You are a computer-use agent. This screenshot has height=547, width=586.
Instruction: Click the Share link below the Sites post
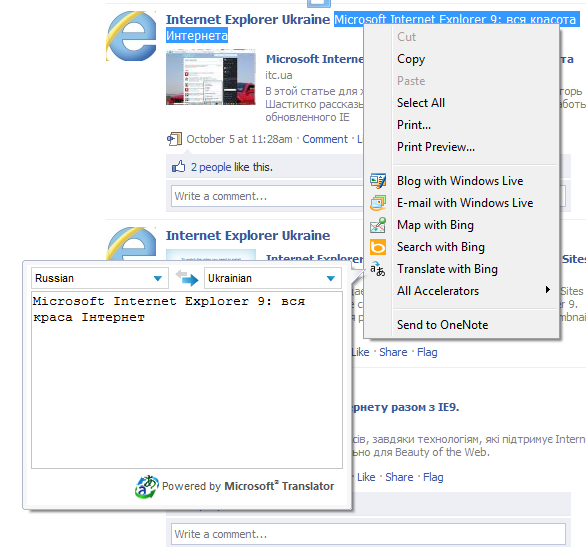click(x=393, y=352)
